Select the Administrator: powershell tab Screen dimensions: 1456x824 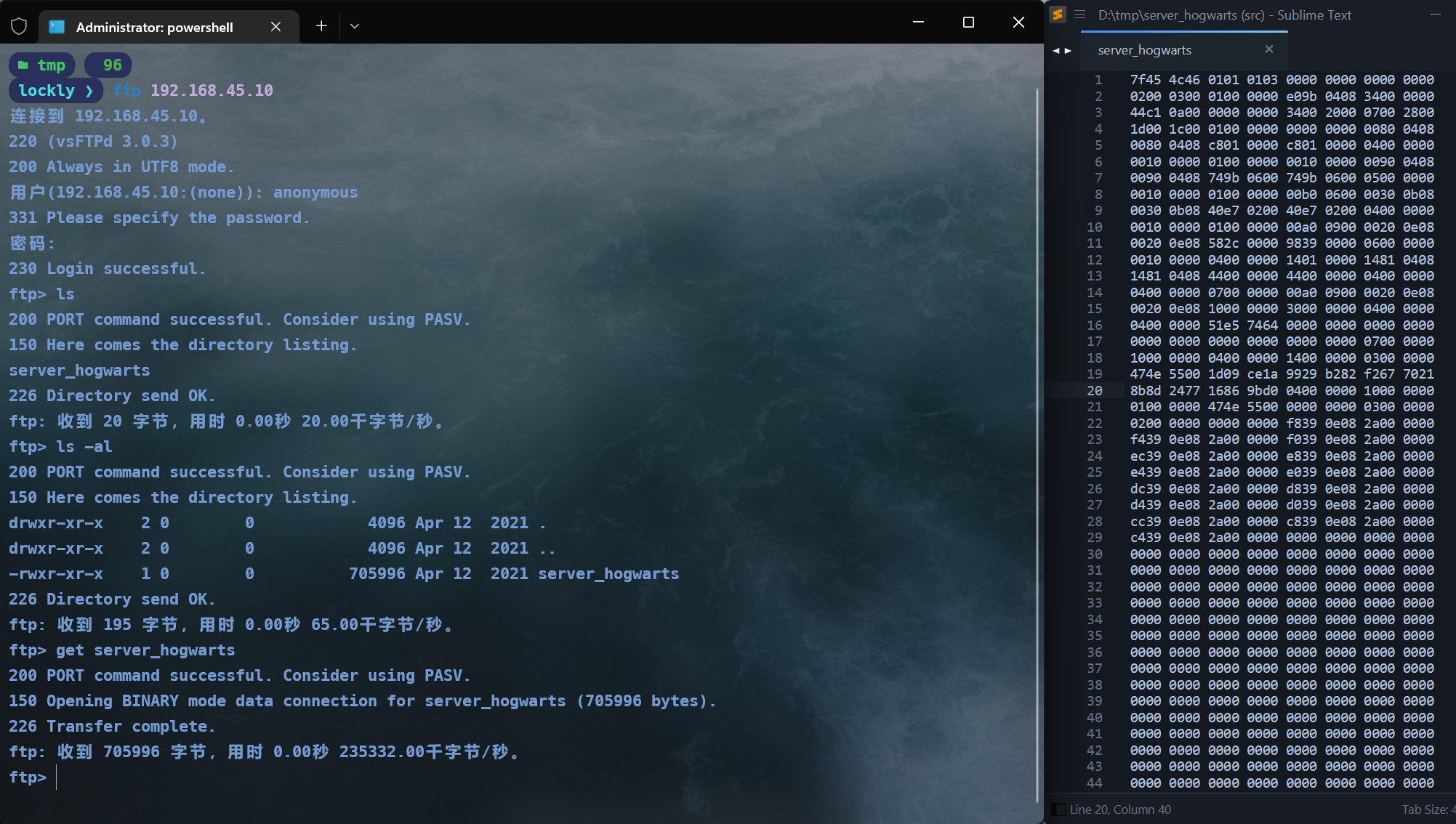(x=169, y=27)
